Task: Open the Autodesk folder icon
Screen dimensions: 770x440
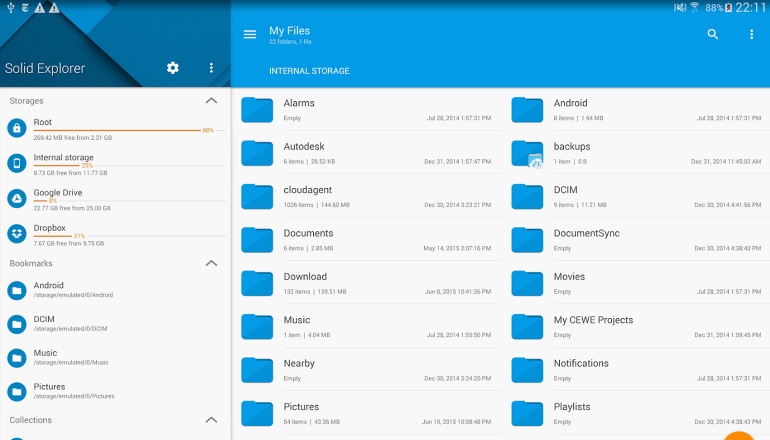Action: pyautogui.click(x=257, y=153)
